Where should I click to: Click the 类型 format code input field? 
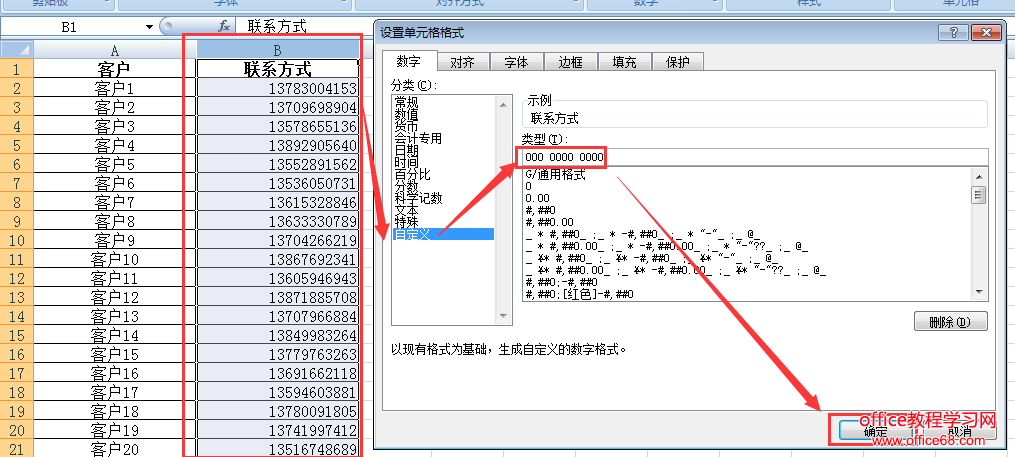coord(755,157)
